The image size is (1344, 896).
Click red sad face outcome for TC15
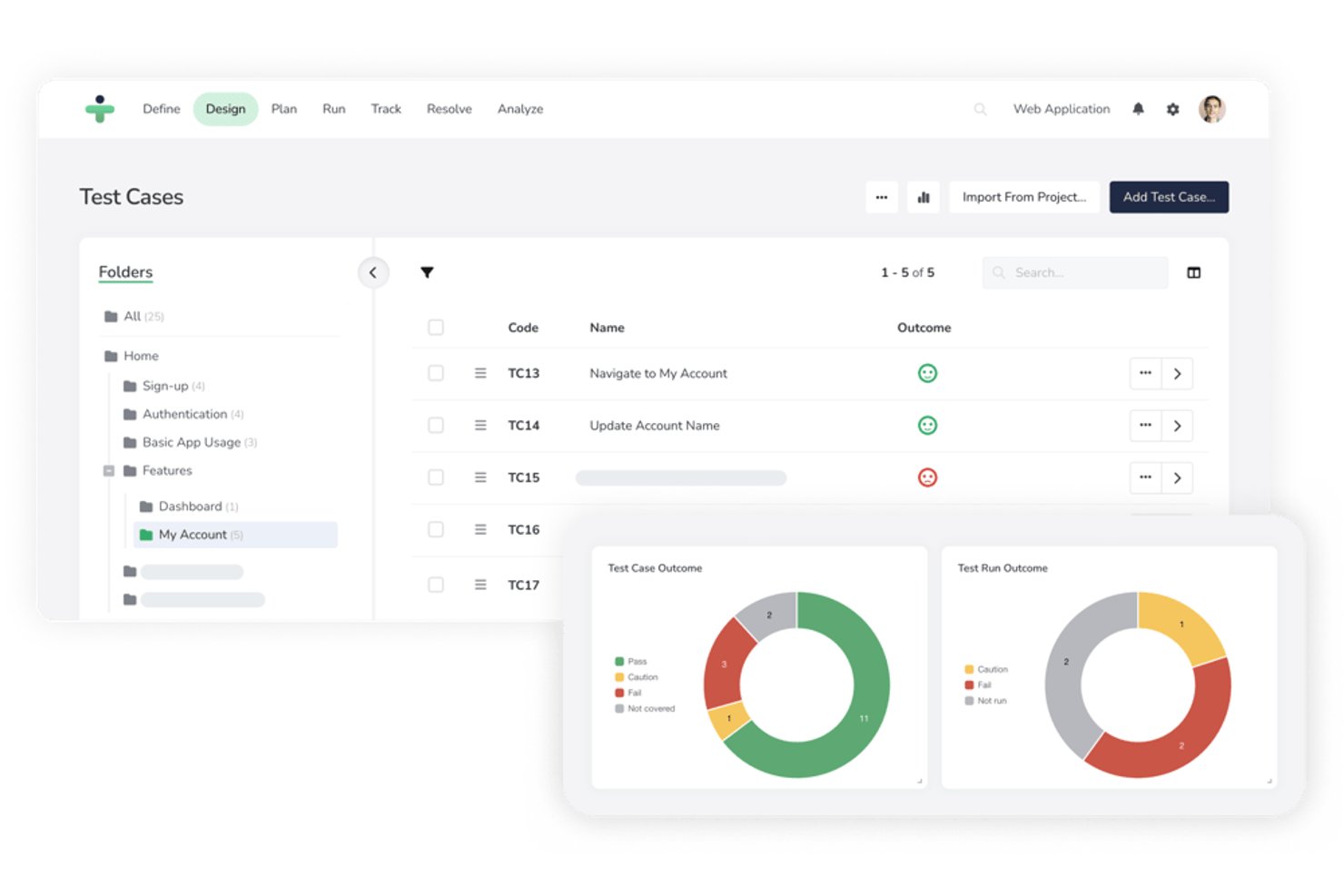pos(927,478)
